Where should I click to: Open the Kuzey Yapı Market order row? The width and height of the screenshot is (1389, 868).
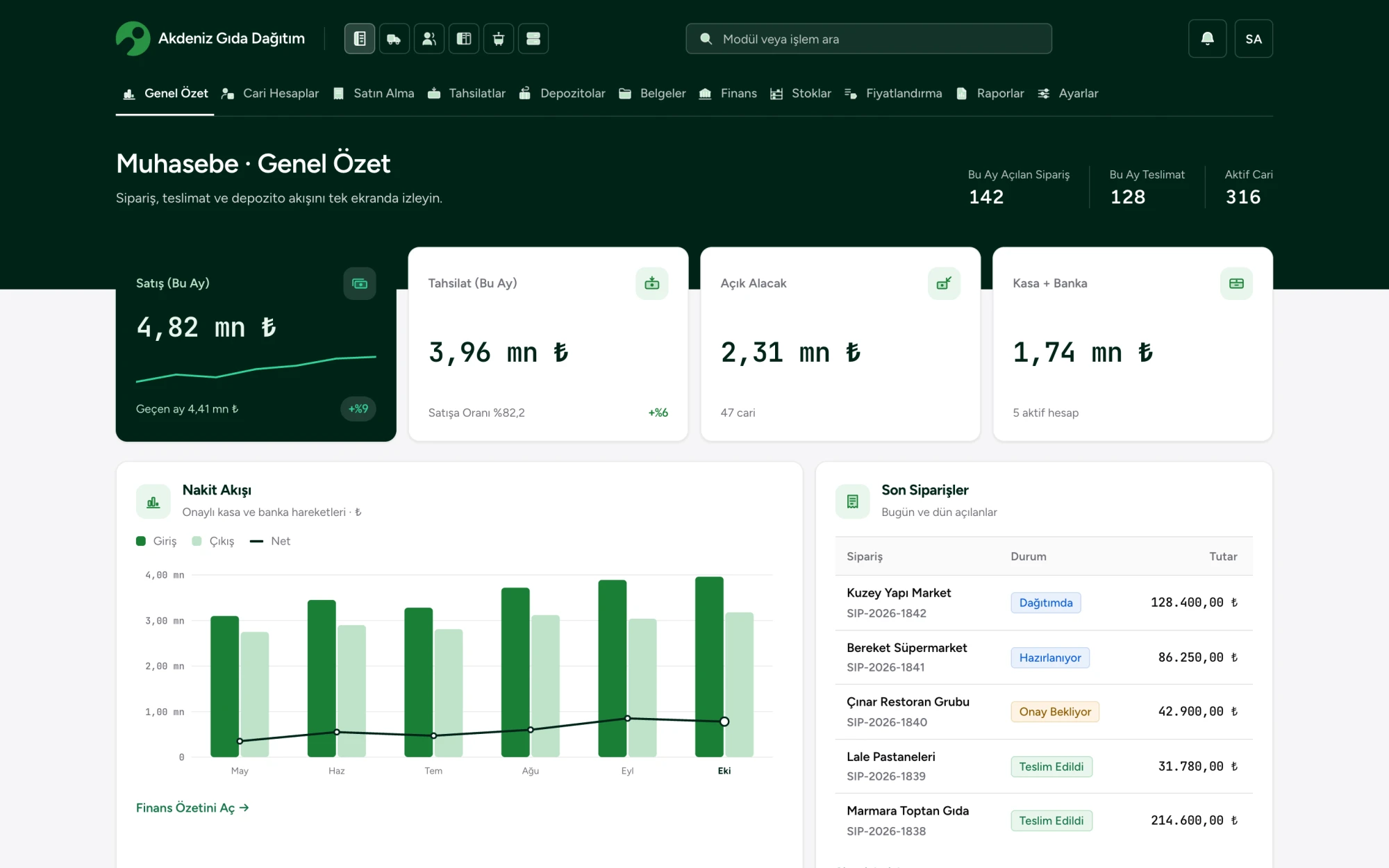(x=1044, y=603)
